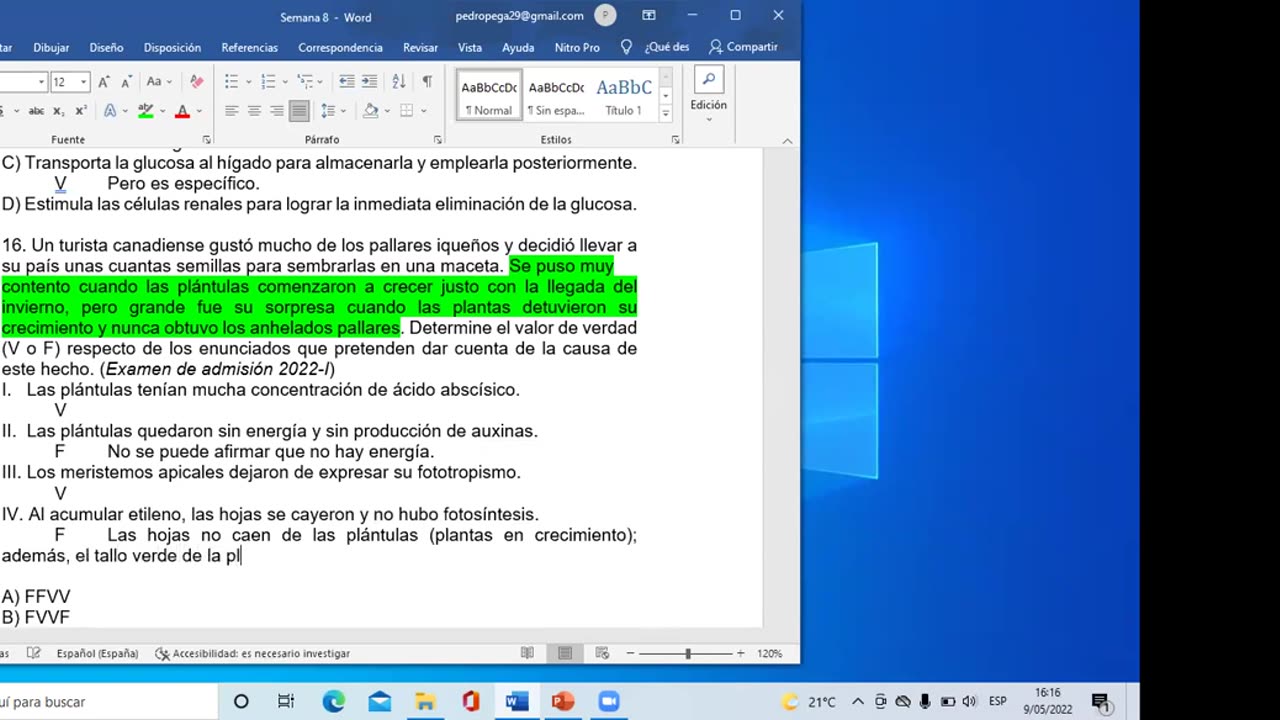Apply strikethrough formatting (abc)
Viewport: 1280px width, 720px height.
[36, 111]
